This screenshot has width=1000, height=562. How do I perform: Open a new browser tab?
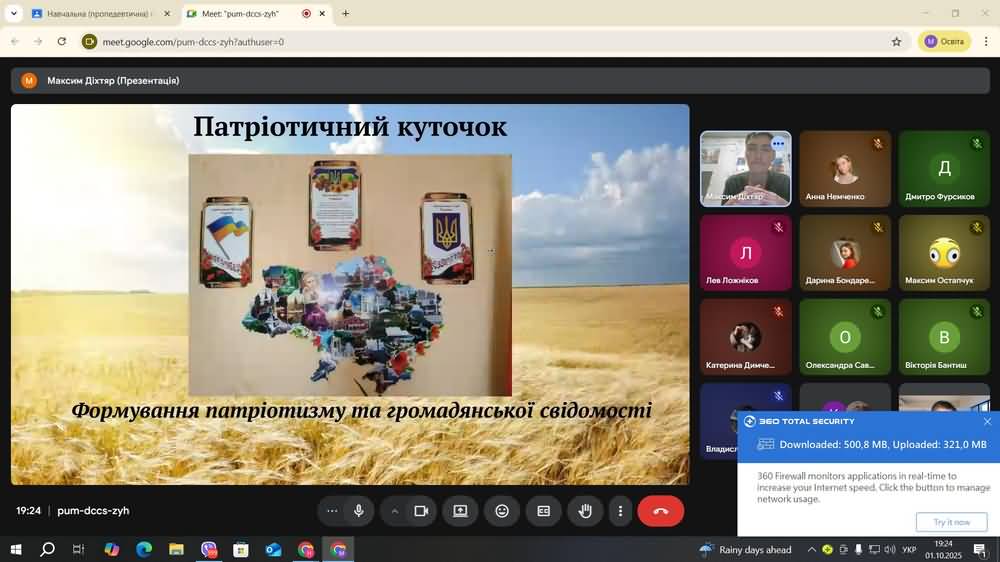coord(346,14)
